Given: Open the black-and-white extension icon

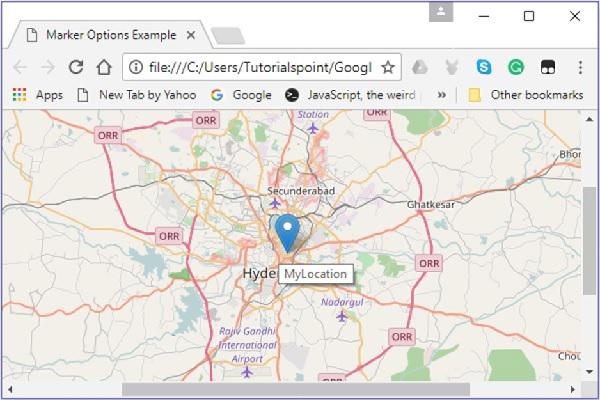Looking at the screenshot, I should [x=548, y=67].
